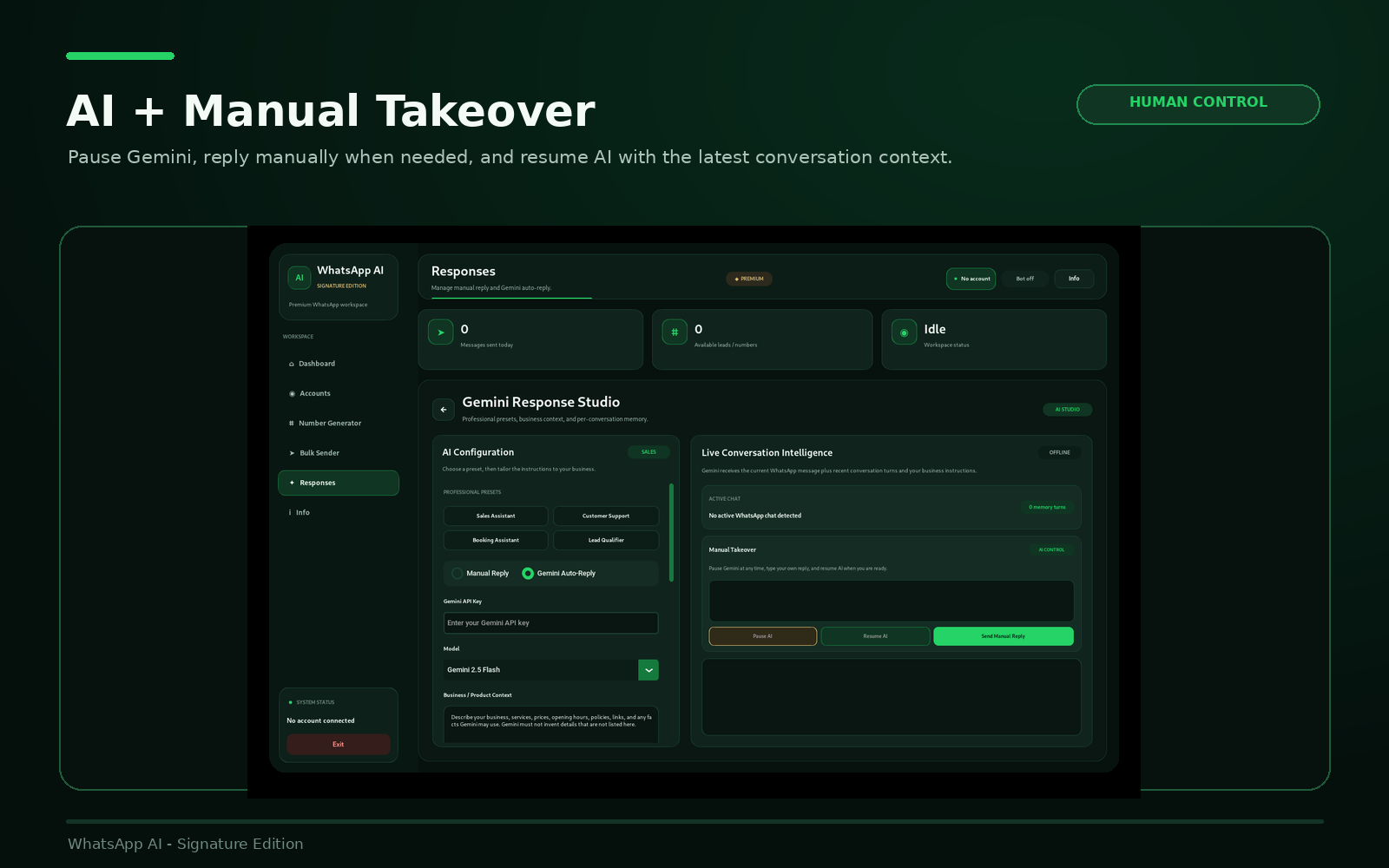
Task: Click the 'Available leads / numbers' label
Action: click(726, 345)
